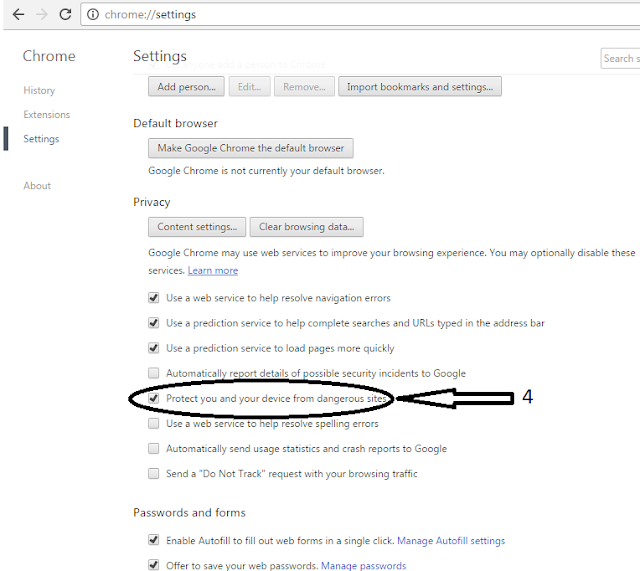The width and height of the screenshot is (640, 571).
Task: Toggle prediction service for searches and URLs
Action: 153,323
